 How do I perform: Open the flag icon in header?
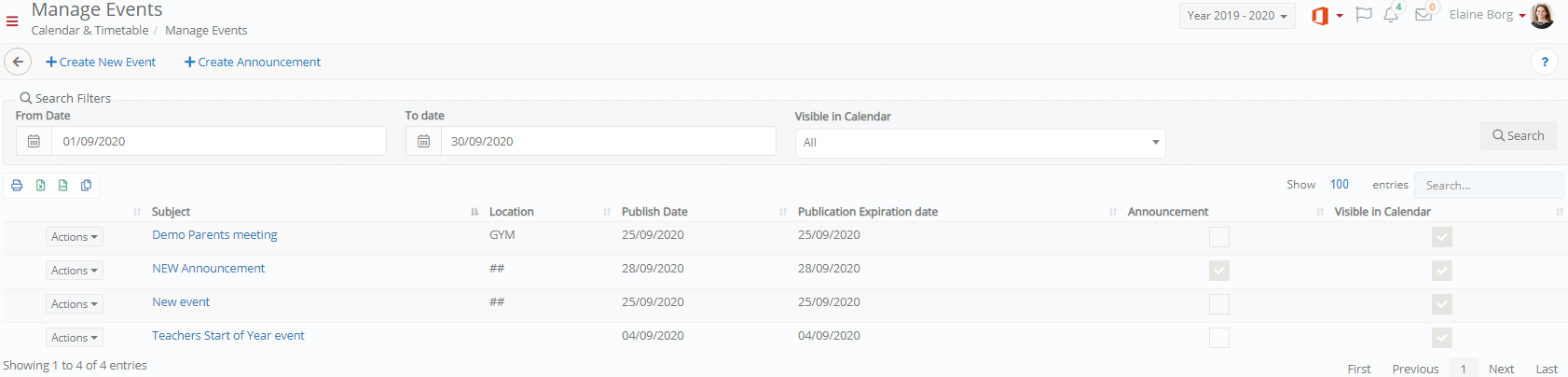click(1363, 15)
